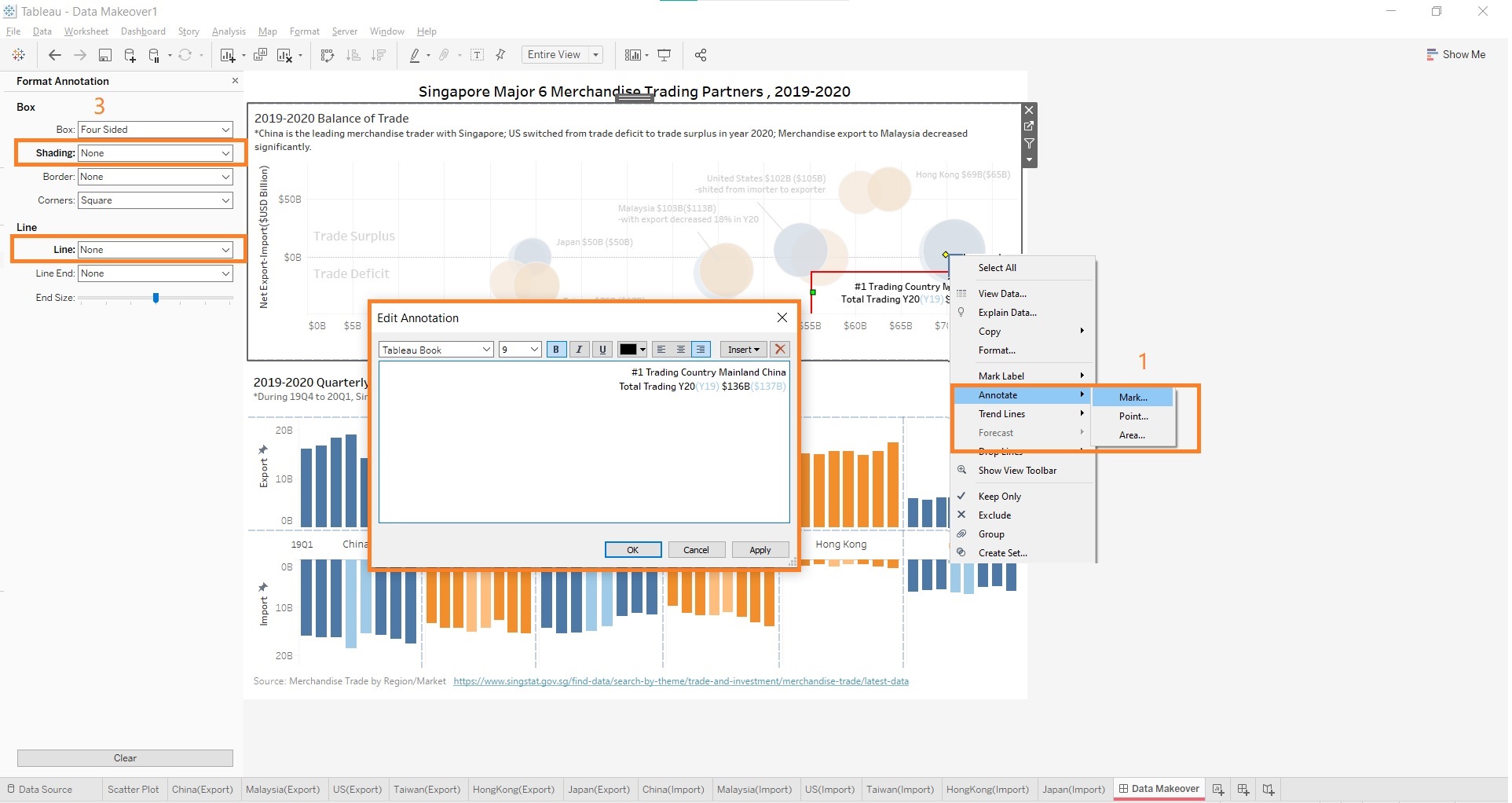The width and height of the screenshot is (1512, 803).
Task: Select Area... in the Annotate submenu
Action: 1133,435
